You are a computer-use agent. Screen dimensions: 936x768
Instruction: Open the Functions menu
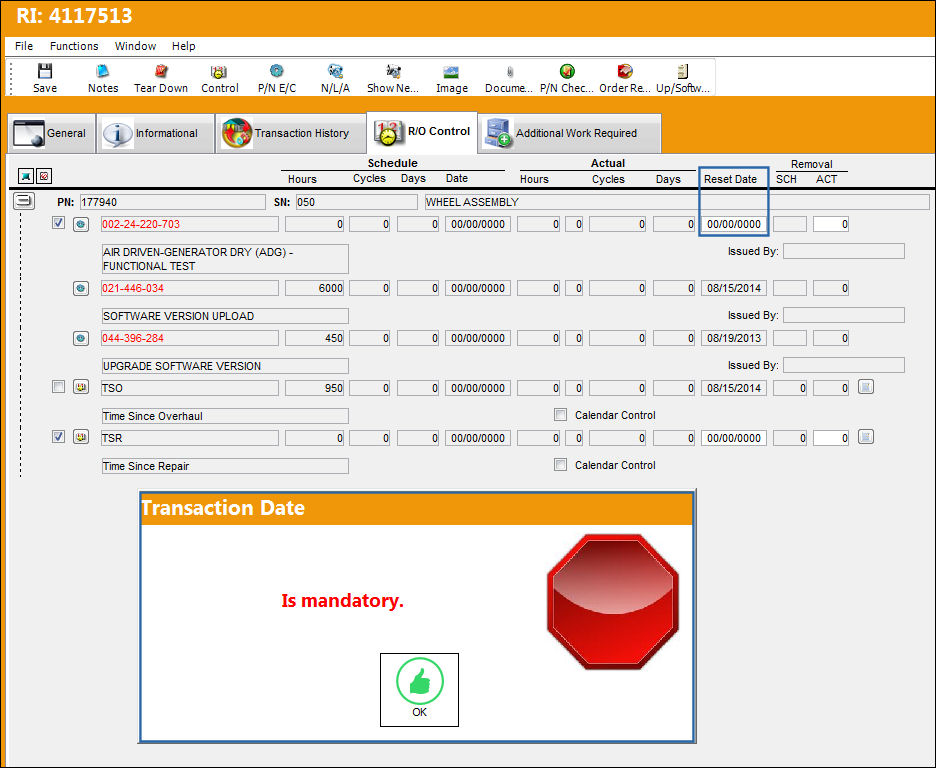(74, 46)
